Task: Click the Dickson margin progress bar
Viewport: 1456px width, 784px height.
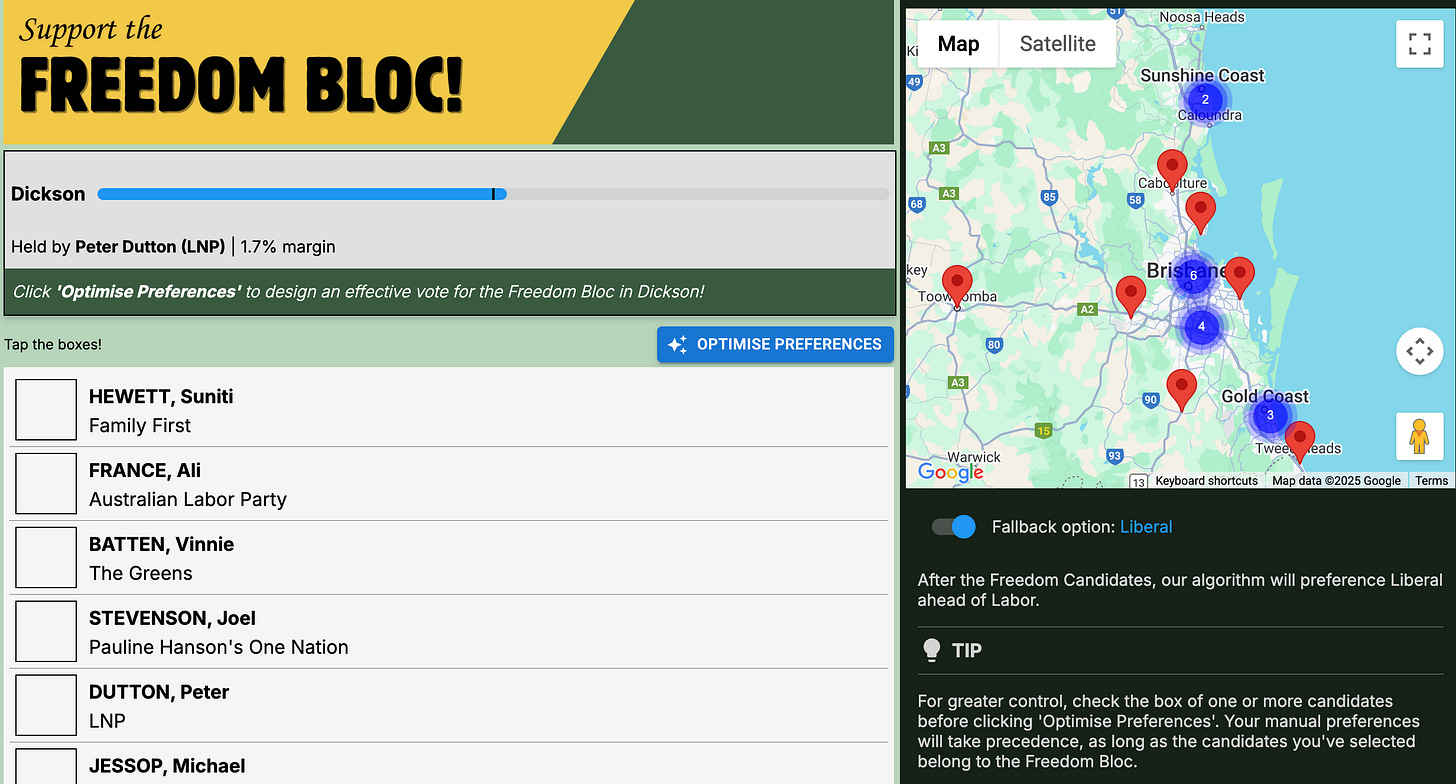Action: tap(493, 194)
